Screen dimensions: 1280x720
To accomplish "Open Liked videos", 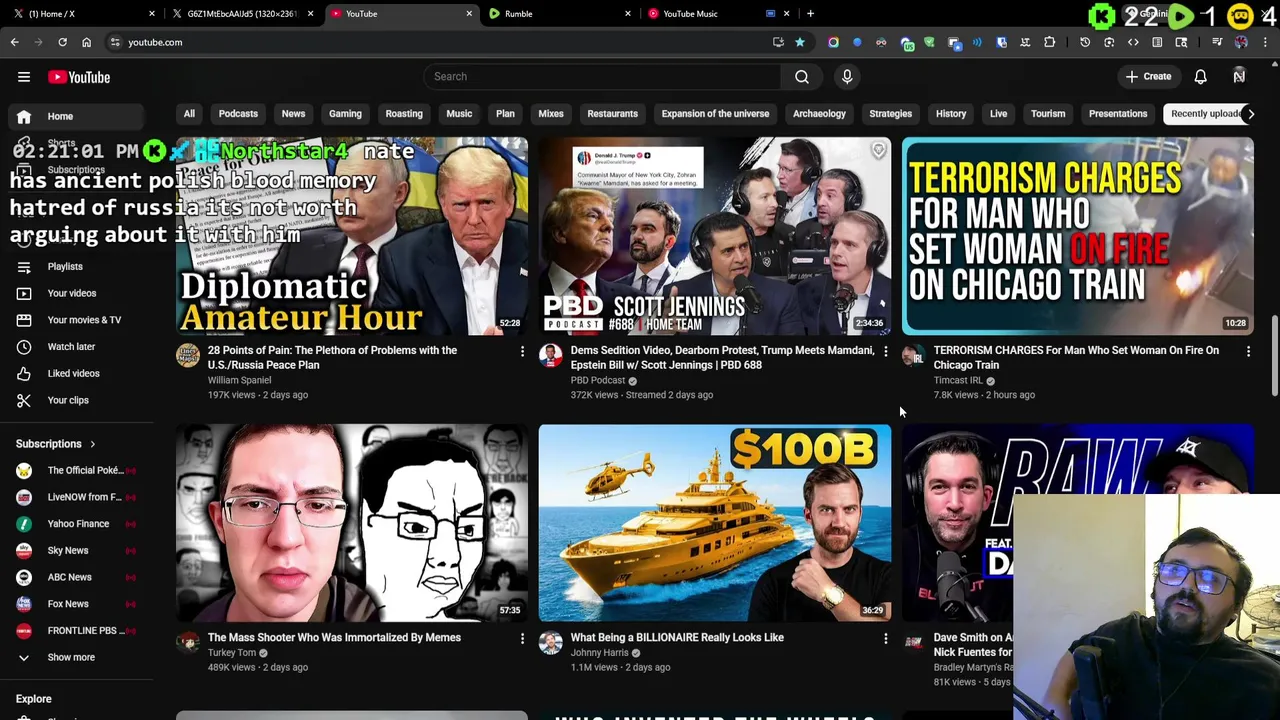I will (77, 373).
